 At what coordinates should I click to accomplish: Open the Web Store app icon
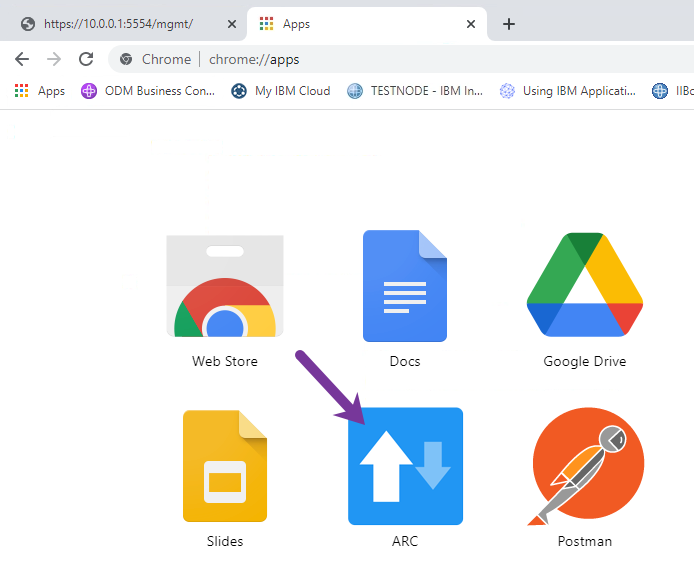tap(225, 286)
